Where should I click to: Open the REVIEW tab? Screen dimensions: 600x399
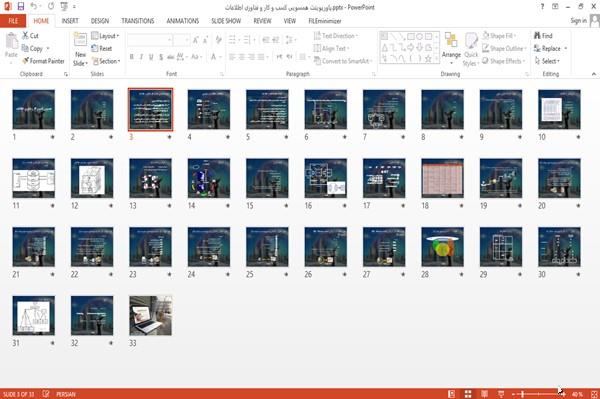(262, 21)
